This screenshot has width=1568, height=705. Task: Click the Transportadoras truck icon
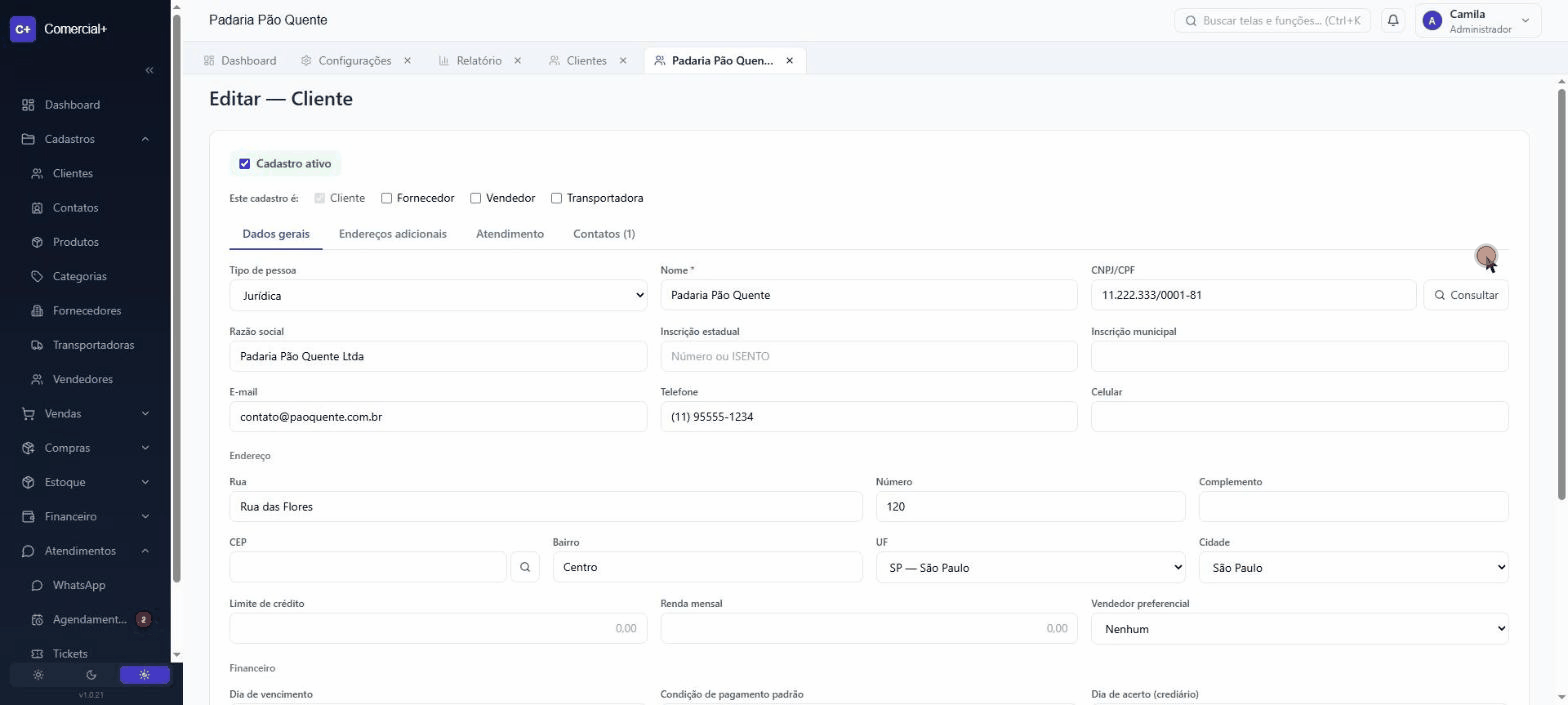[x=37, y=345]
